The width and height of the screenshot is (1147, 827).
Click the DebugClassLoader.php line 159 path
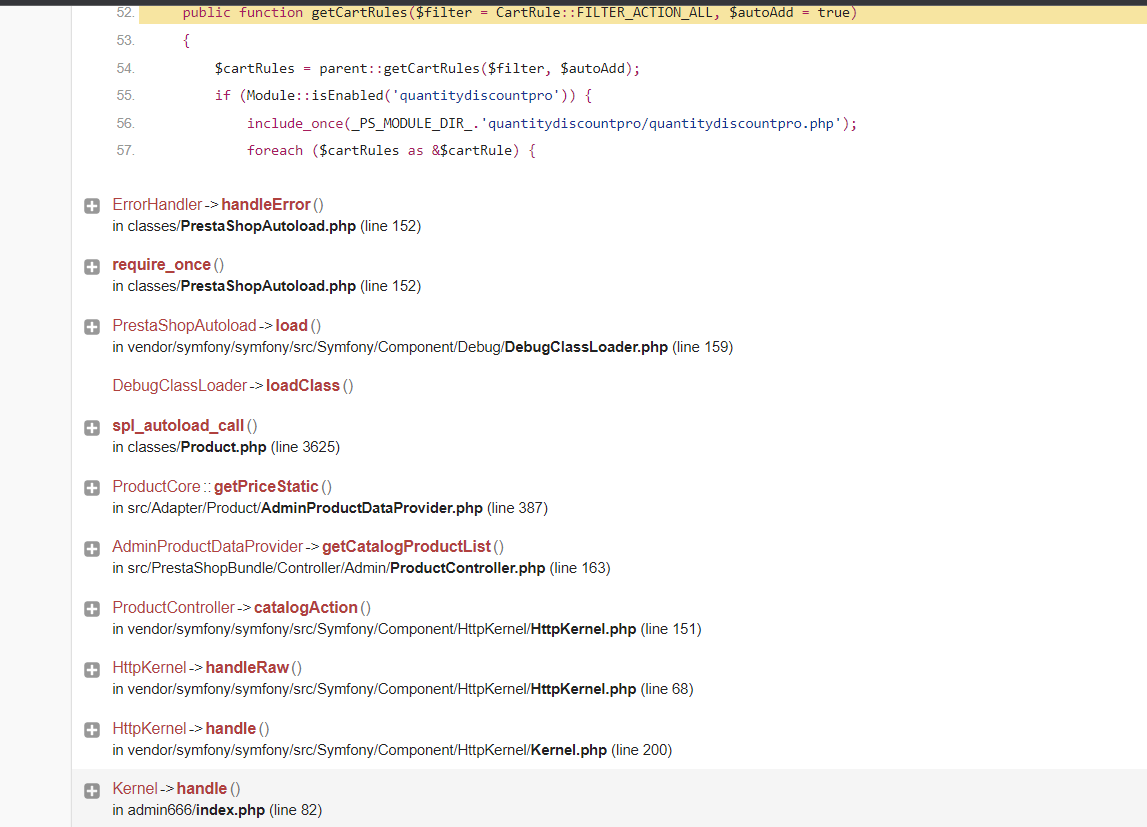point(422,347)
